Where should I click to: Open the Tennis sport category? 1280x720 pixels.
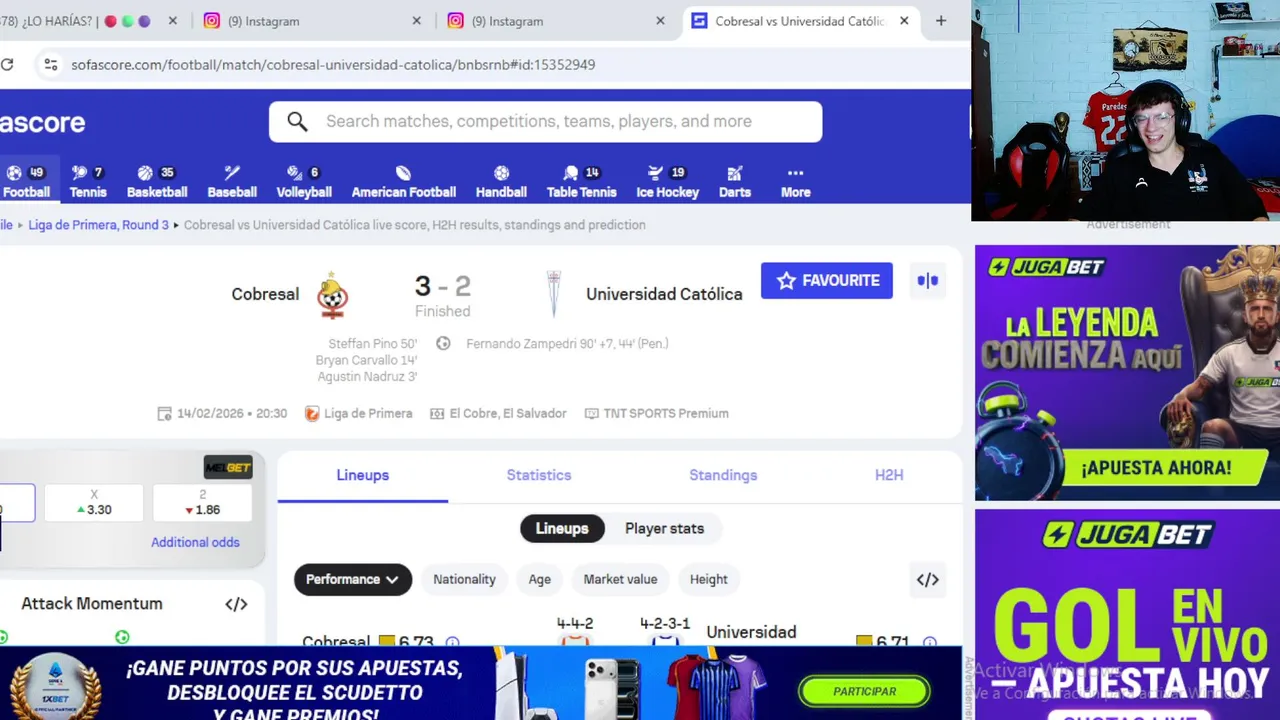pos(88,182)
